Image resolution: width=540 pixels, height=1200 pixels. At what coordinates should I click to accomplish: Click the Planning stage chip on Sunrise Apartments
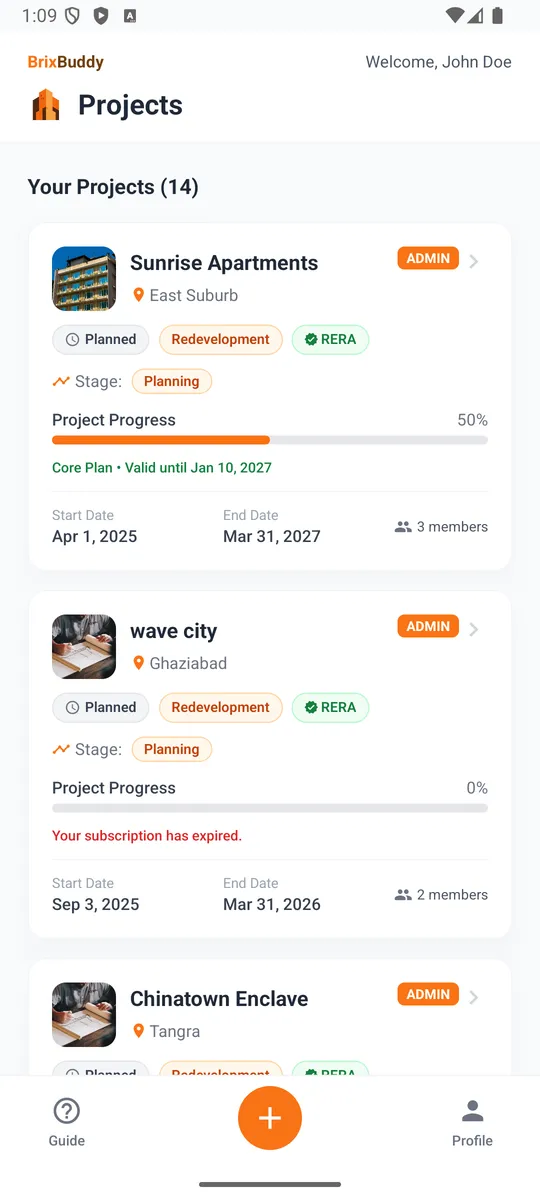pos(171,381)
